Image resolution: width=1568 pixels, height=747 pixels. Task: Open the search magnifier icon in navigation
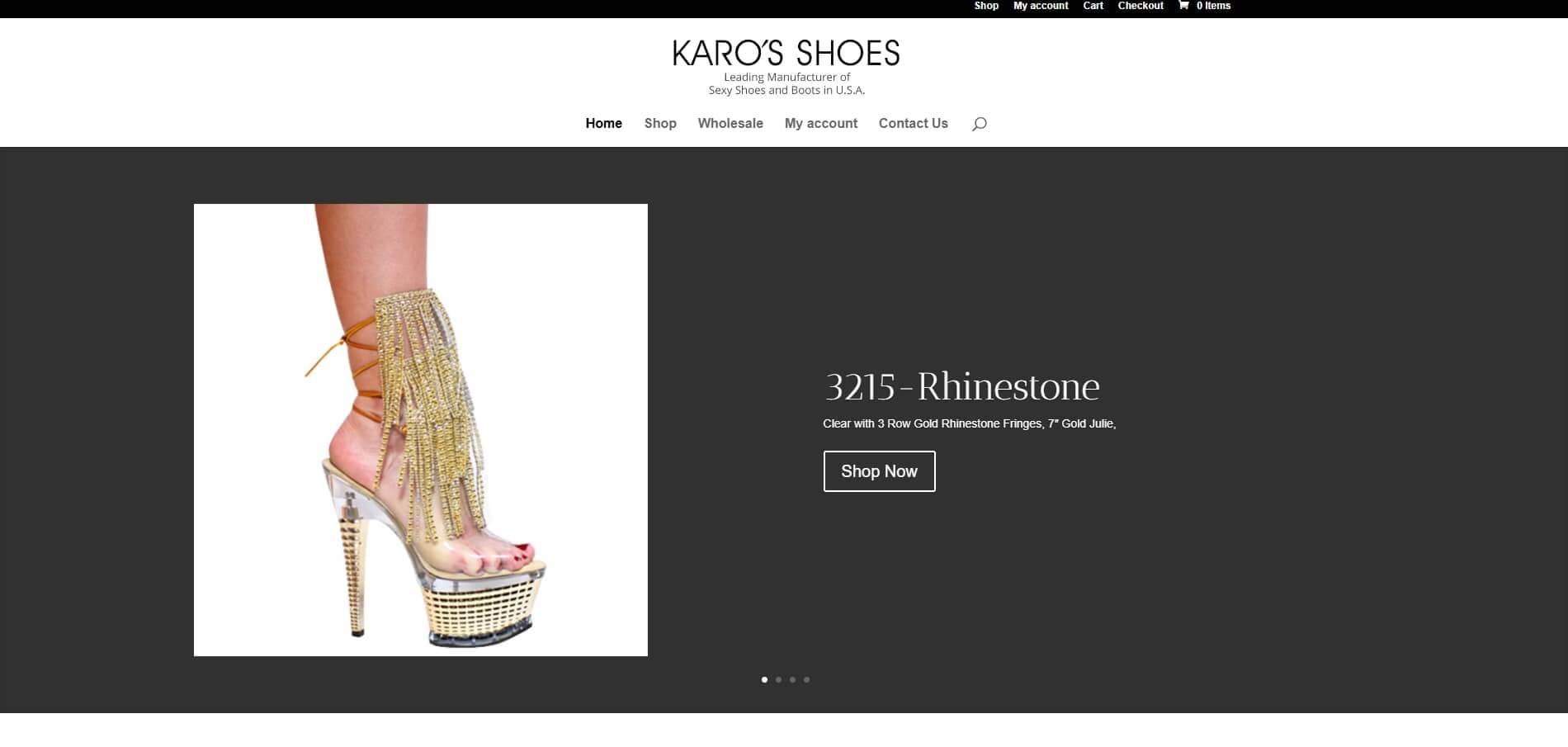(980, 124)
